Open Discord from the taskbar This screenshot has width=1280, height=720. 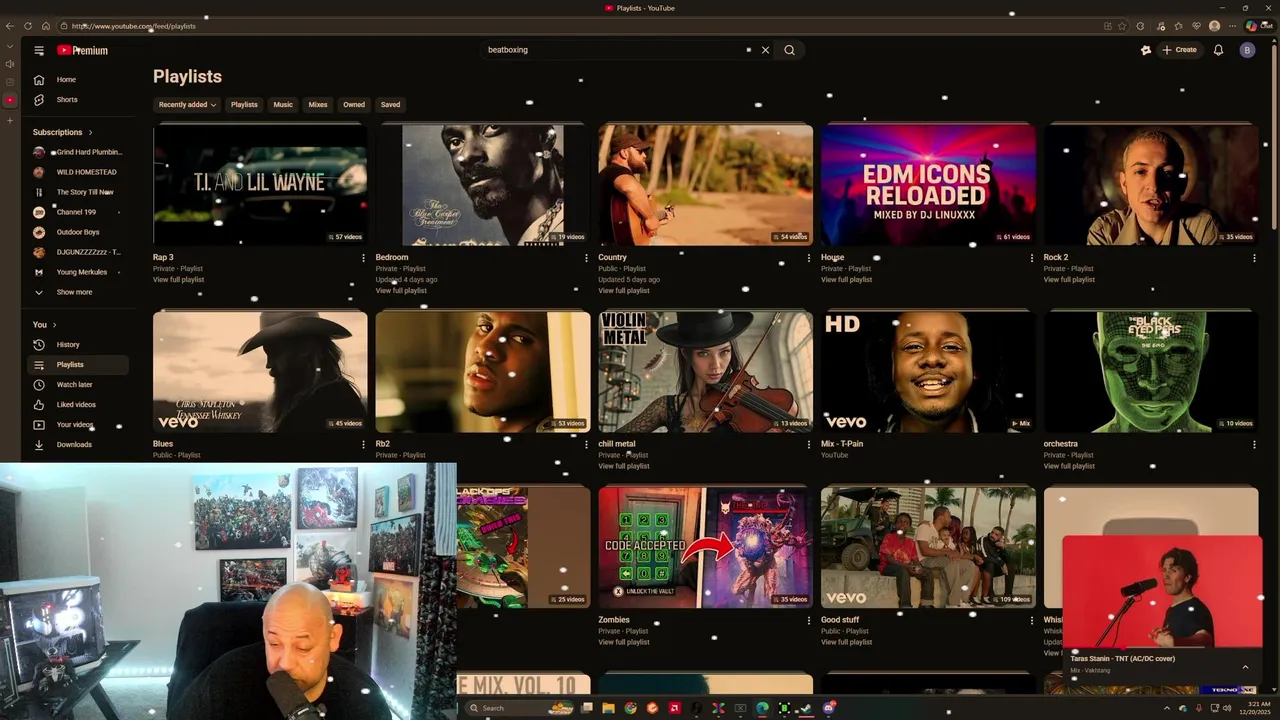829,708
